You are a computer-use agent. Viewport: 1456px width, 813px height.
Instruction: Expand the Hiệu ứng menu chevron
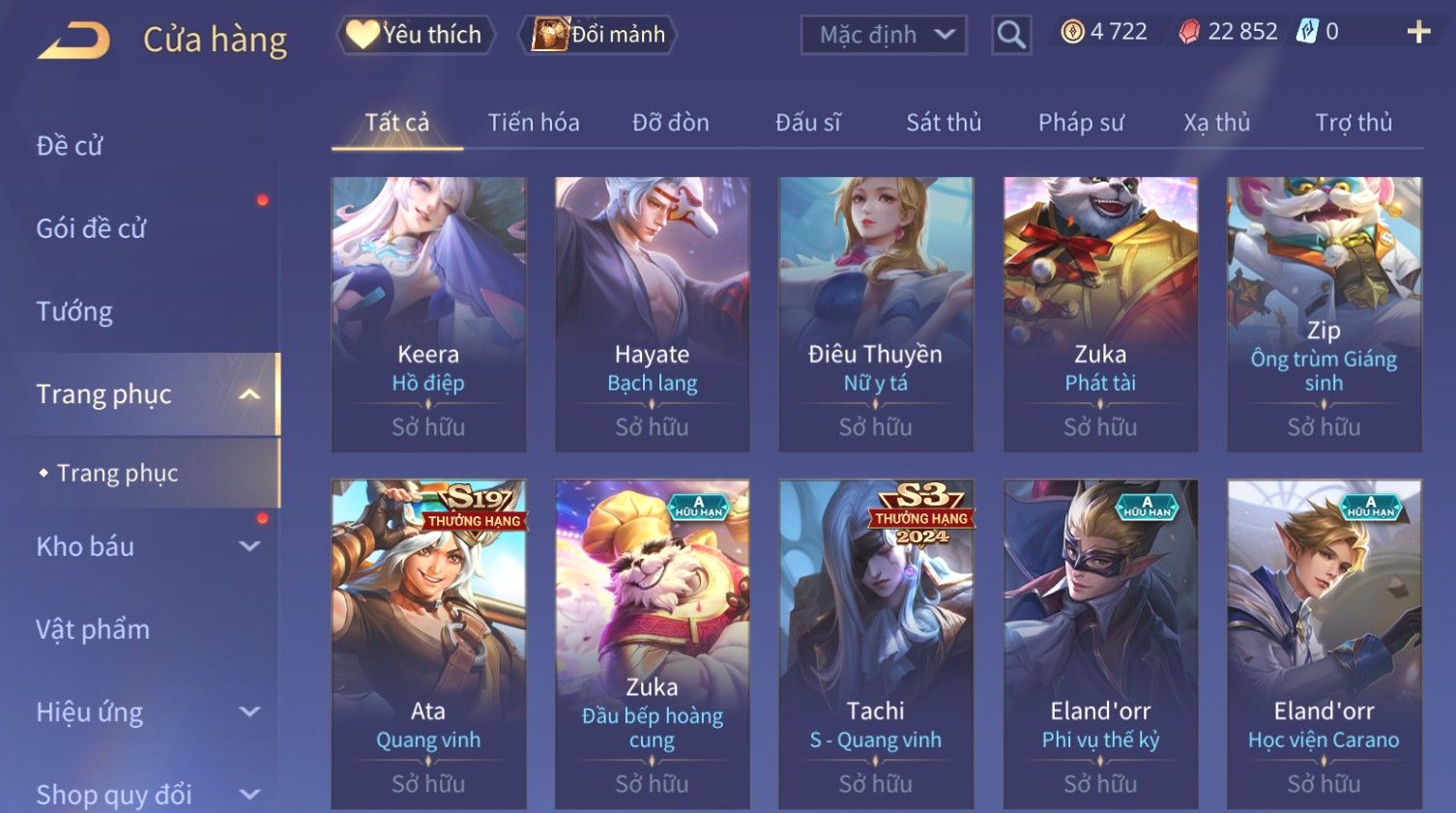[249, 712]
